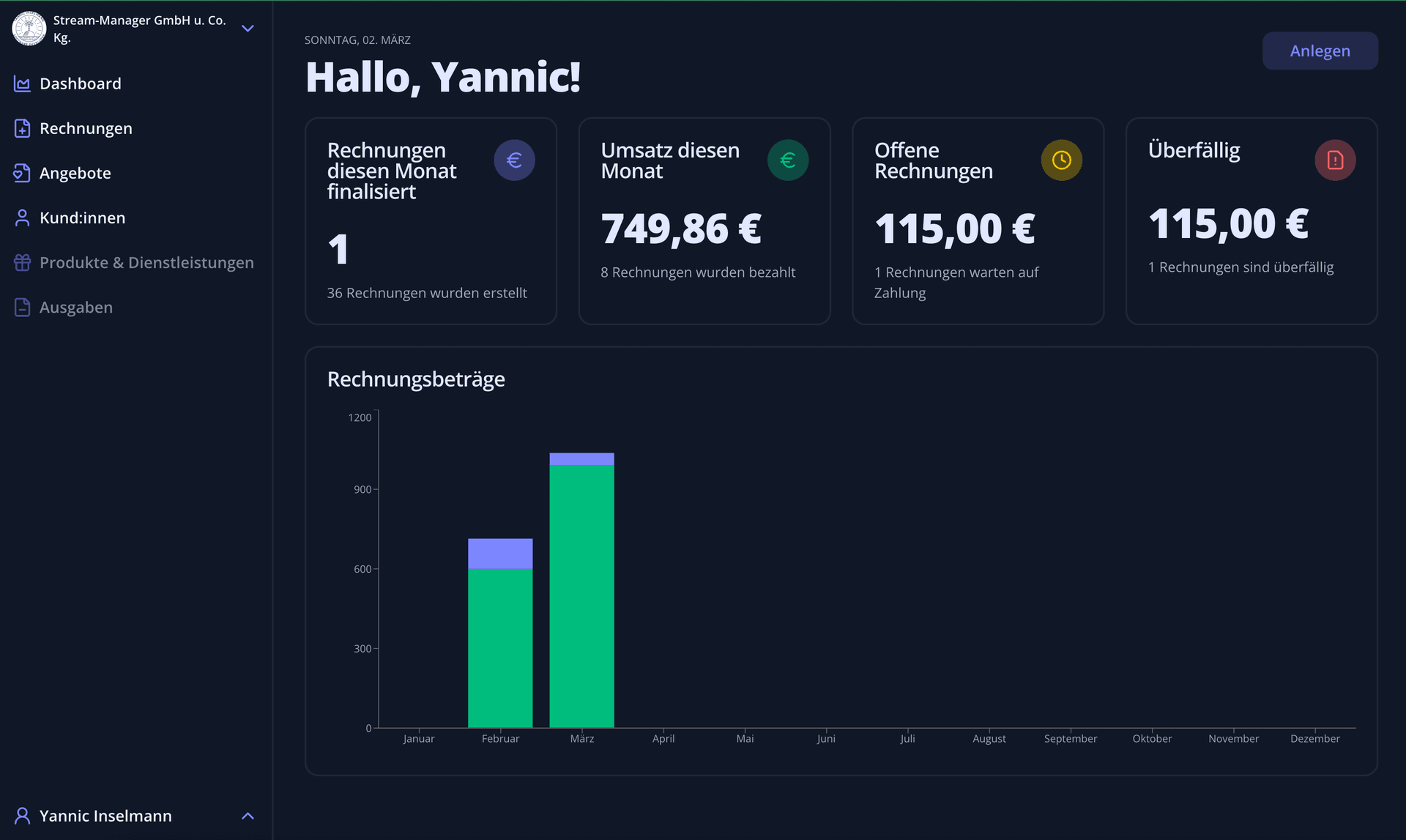Click the gift icon beside Produkte & Dienstleistungen

click(22, 263)
